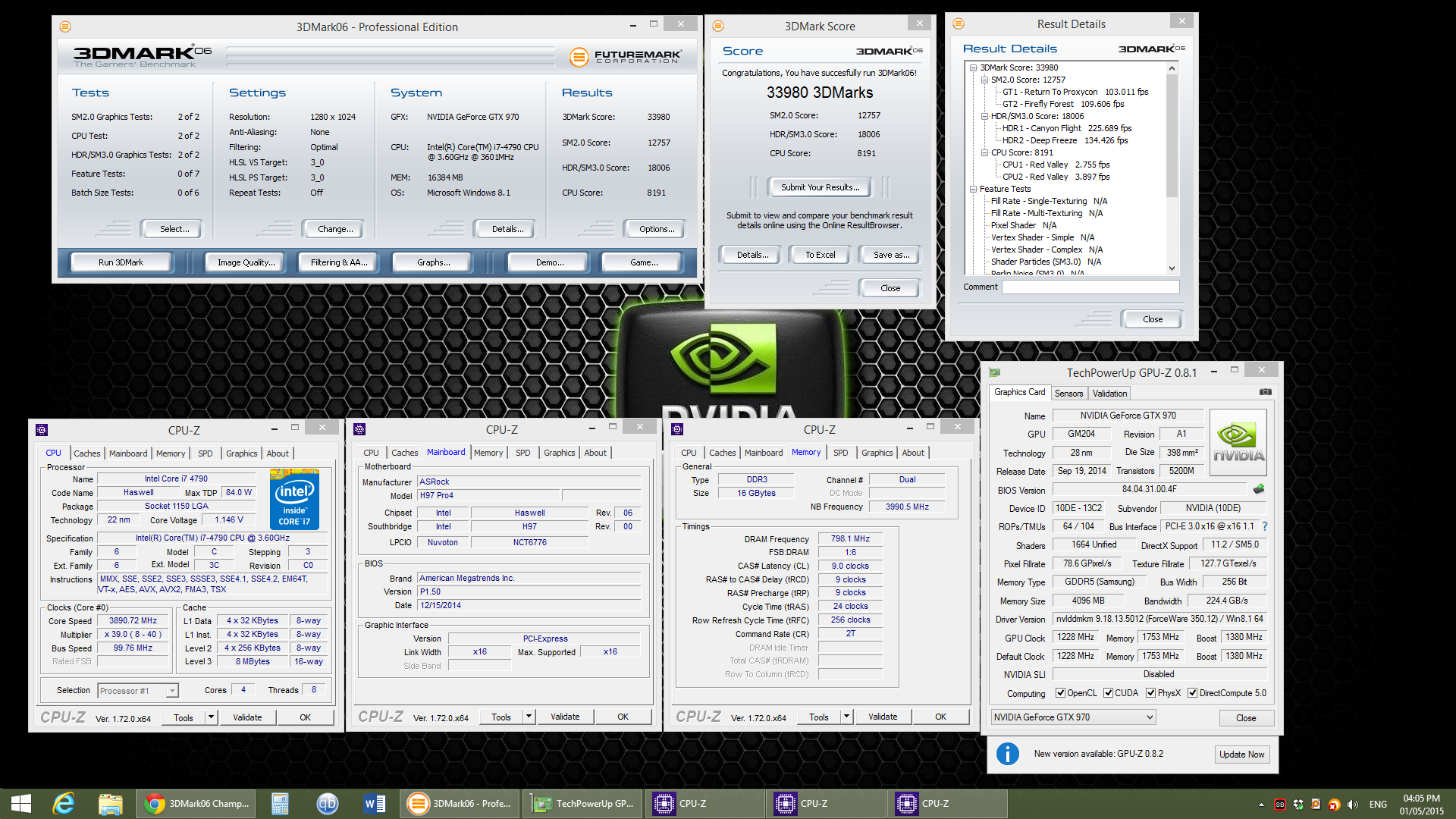
Task: Open the Processor #1 selection dropdown
Action: 139,691
